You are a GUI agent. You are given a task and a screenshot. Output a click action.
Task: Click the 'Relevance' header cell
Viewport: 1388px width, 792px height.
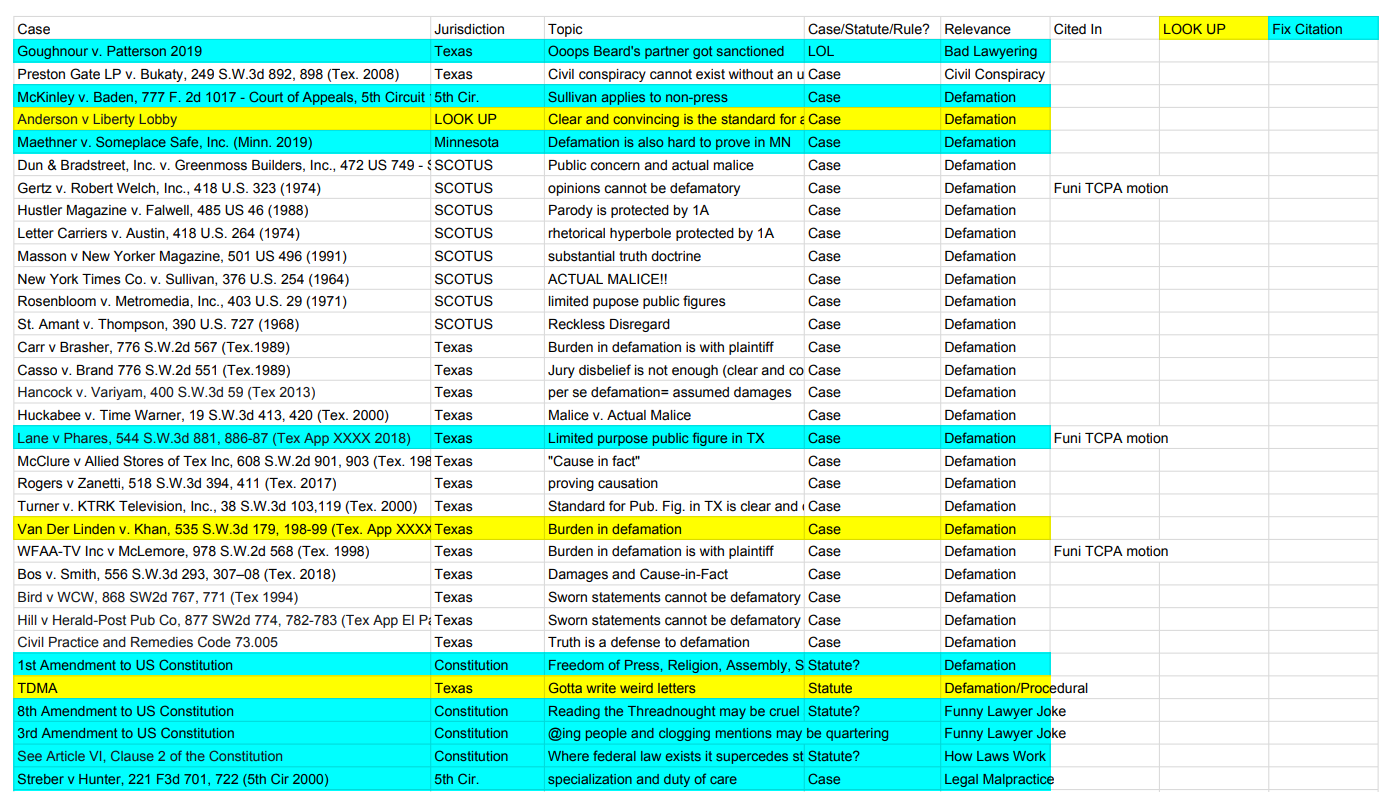point(995,29)
